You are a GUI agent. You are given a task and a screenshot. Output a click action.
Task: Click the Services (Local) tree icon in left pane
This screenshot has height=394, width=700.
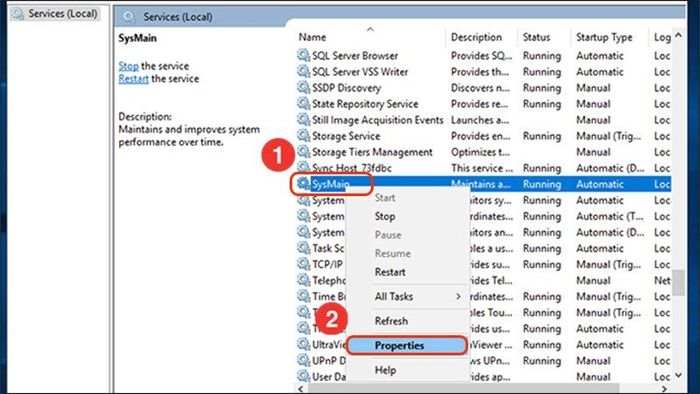[x=18, y=14]
